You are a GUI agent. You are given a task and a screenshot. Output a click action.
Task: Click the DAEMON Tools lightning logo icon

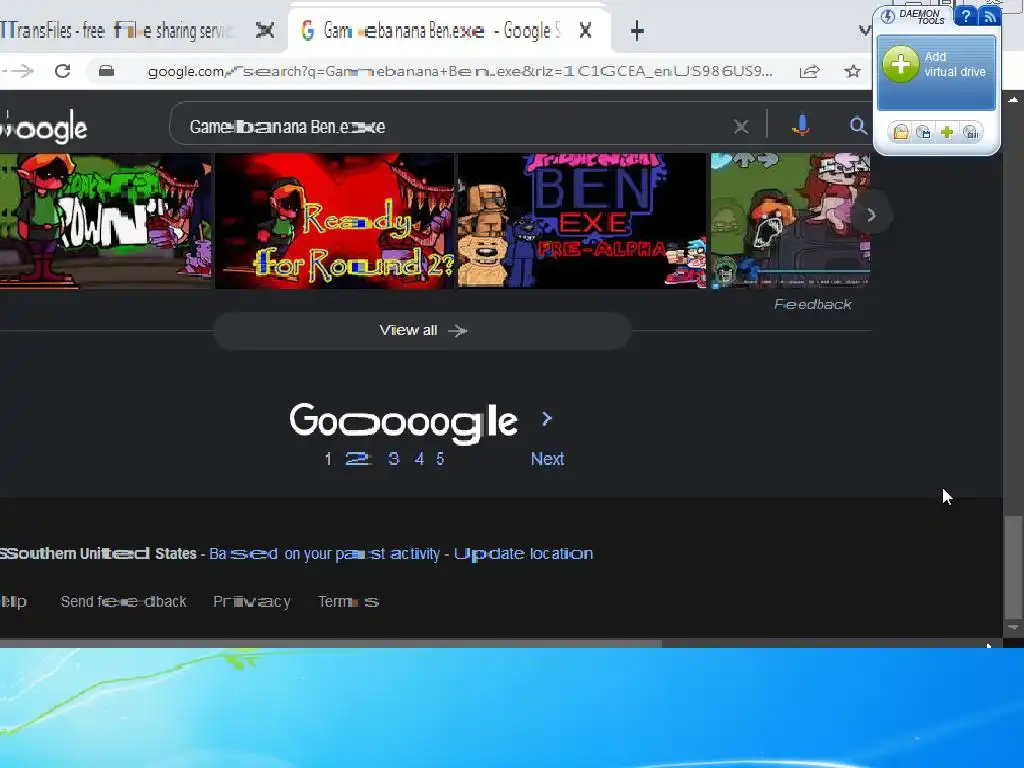pyautogui.click(x=888, y=16)
